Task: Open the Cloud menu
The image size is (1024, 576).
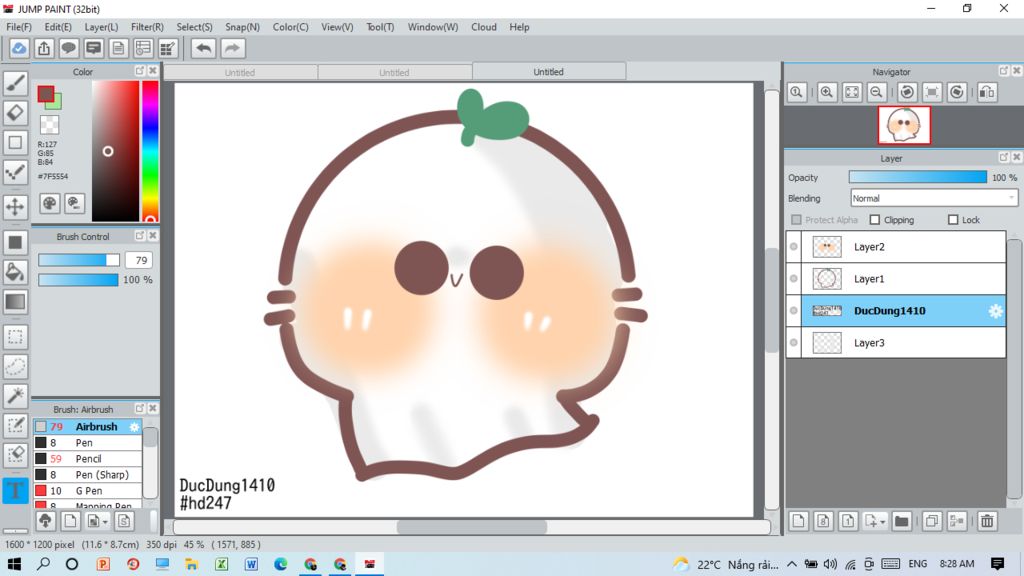Action: pos(484,27)
